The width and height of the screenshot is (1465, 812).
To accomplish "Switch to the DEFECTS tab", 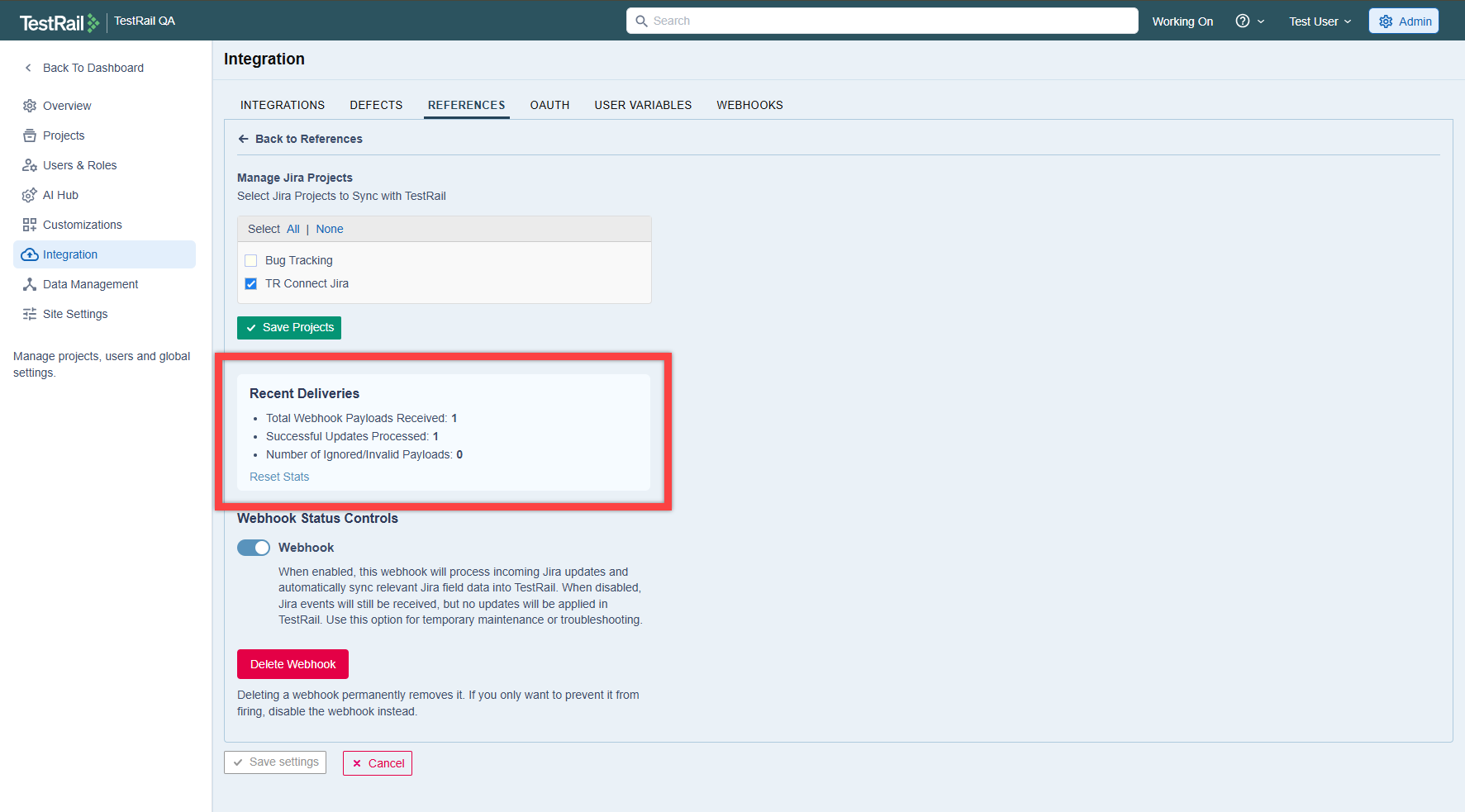I will coord(376,105).
